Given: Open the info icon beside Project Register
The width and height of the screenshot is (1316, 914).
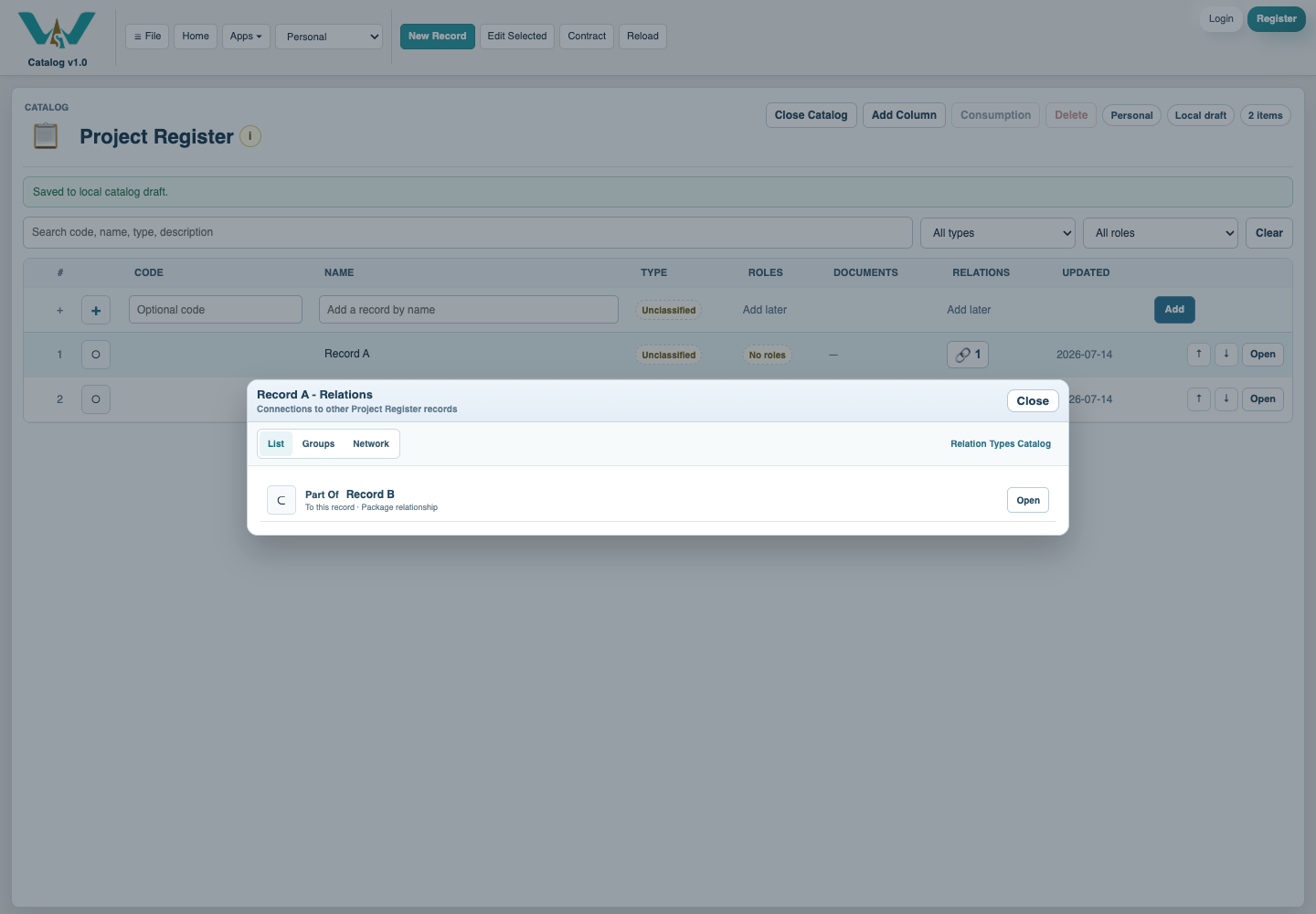Looking at the screenshot, I should point(250,136).
